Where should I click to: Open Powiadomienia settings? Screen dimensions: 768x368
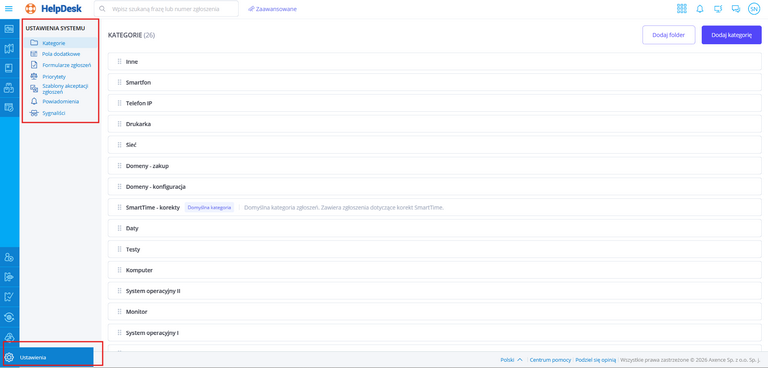[x=61, y=101]
